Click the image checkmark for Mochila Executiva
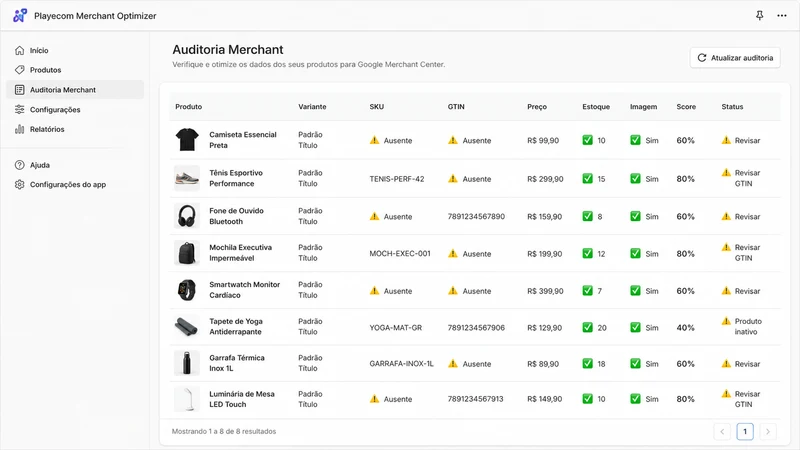This screenshot has width=800, height=450. coord(635,253)
